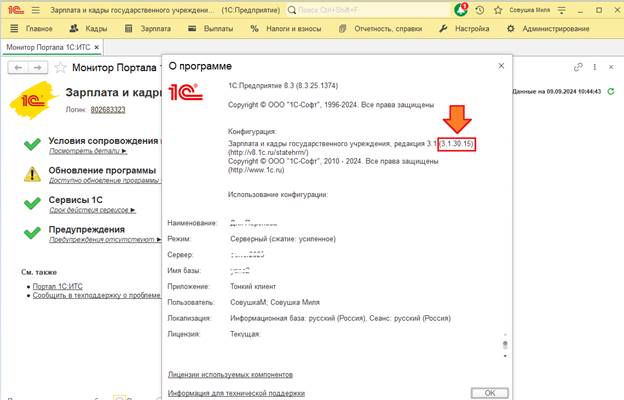Open the title bar settings lines icon
Viewport: 624px width, 400px height.
point(562,10)
